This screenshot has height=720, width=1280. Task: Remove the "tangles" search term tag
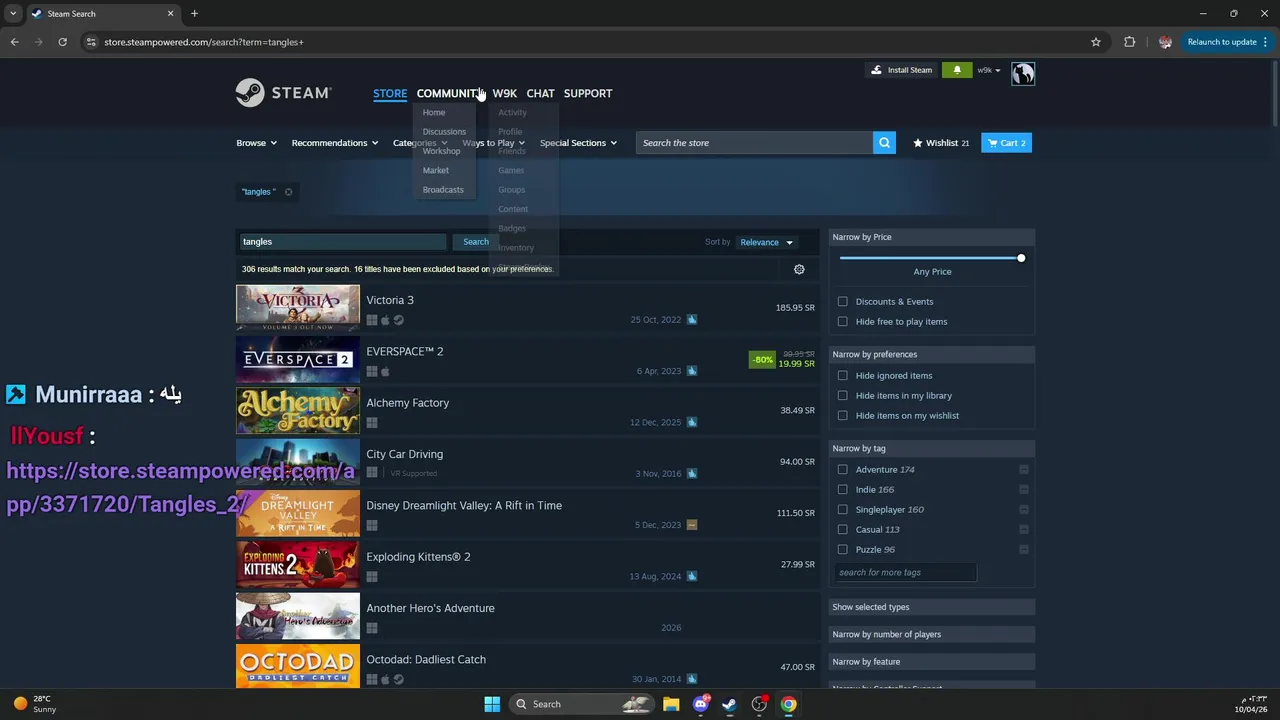click(x=288, y=192)
